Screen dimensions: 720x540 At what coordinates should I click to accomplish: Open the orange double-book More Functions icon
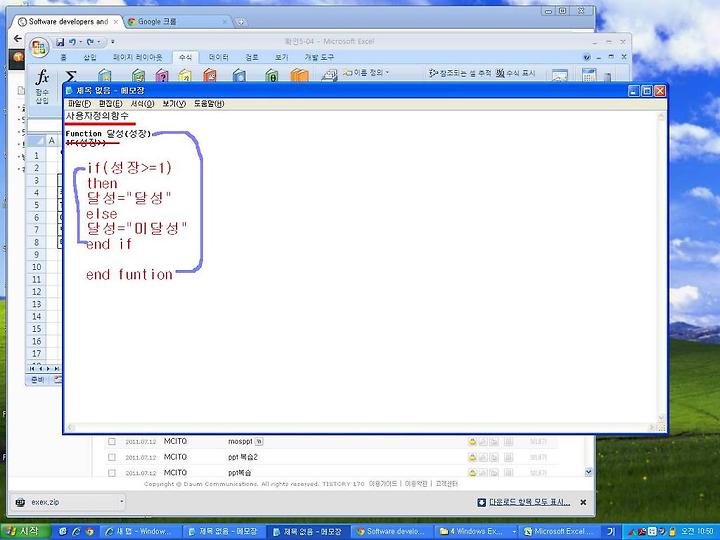(299, 76)
